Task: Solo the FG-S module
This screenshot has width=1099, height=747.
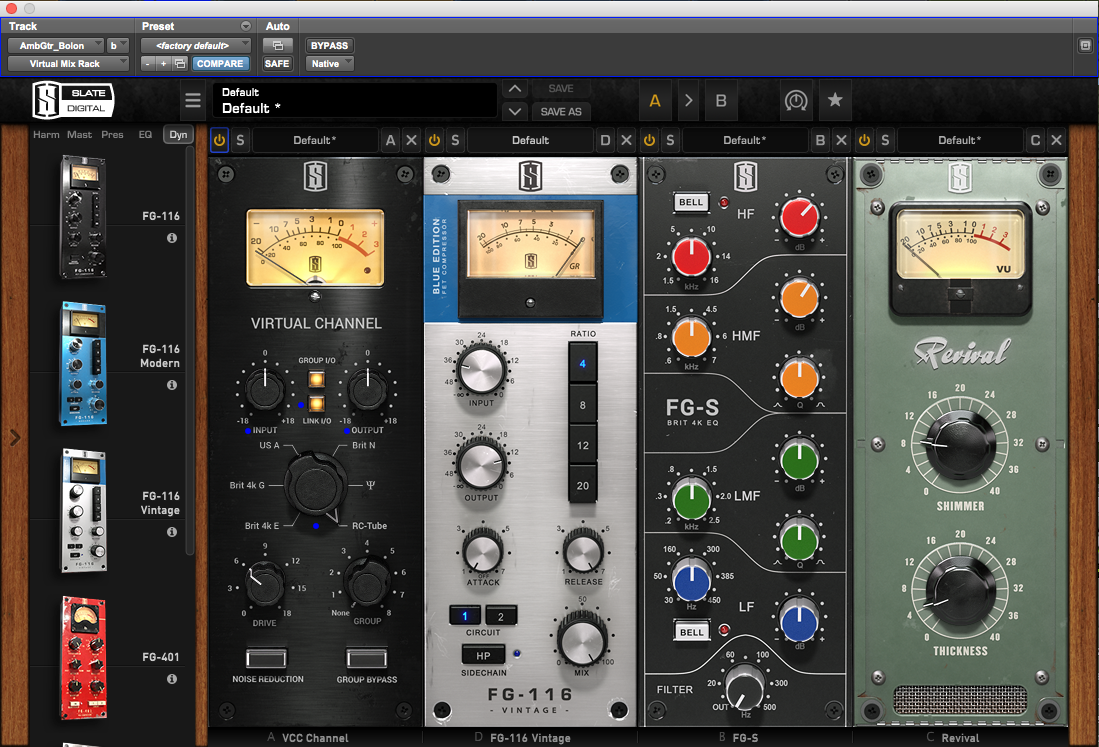Action: [x=670, y=140]
